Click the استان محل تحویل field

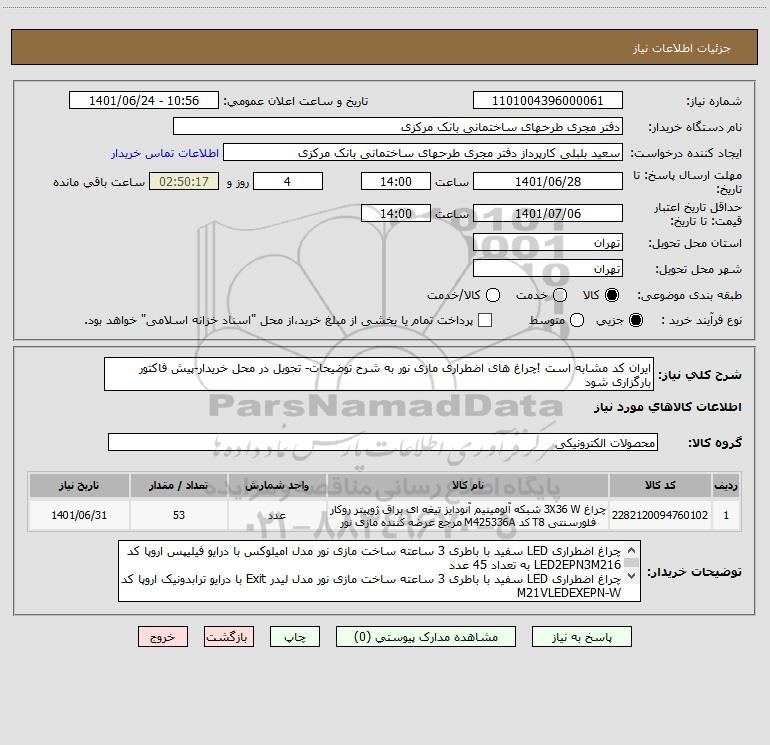click(548, 242)
